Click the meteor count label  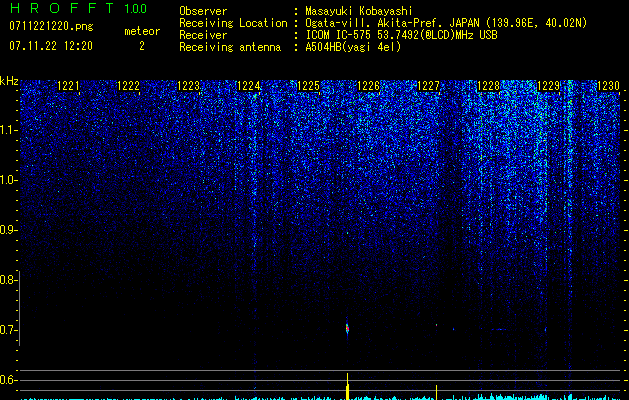142,31
